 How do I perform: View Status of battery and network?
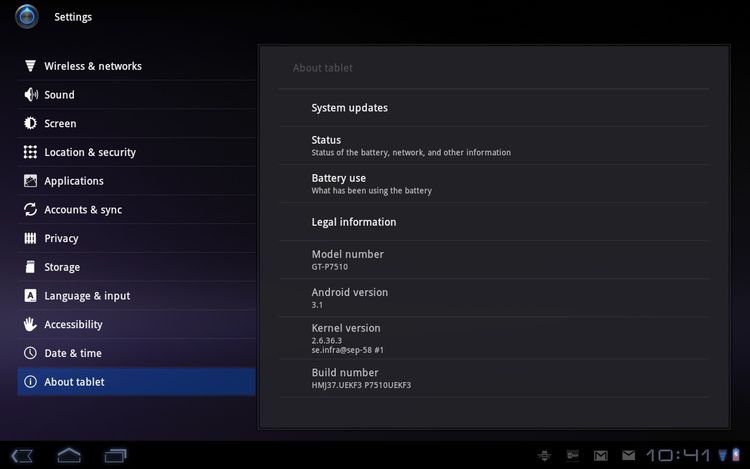coord(410,146)
